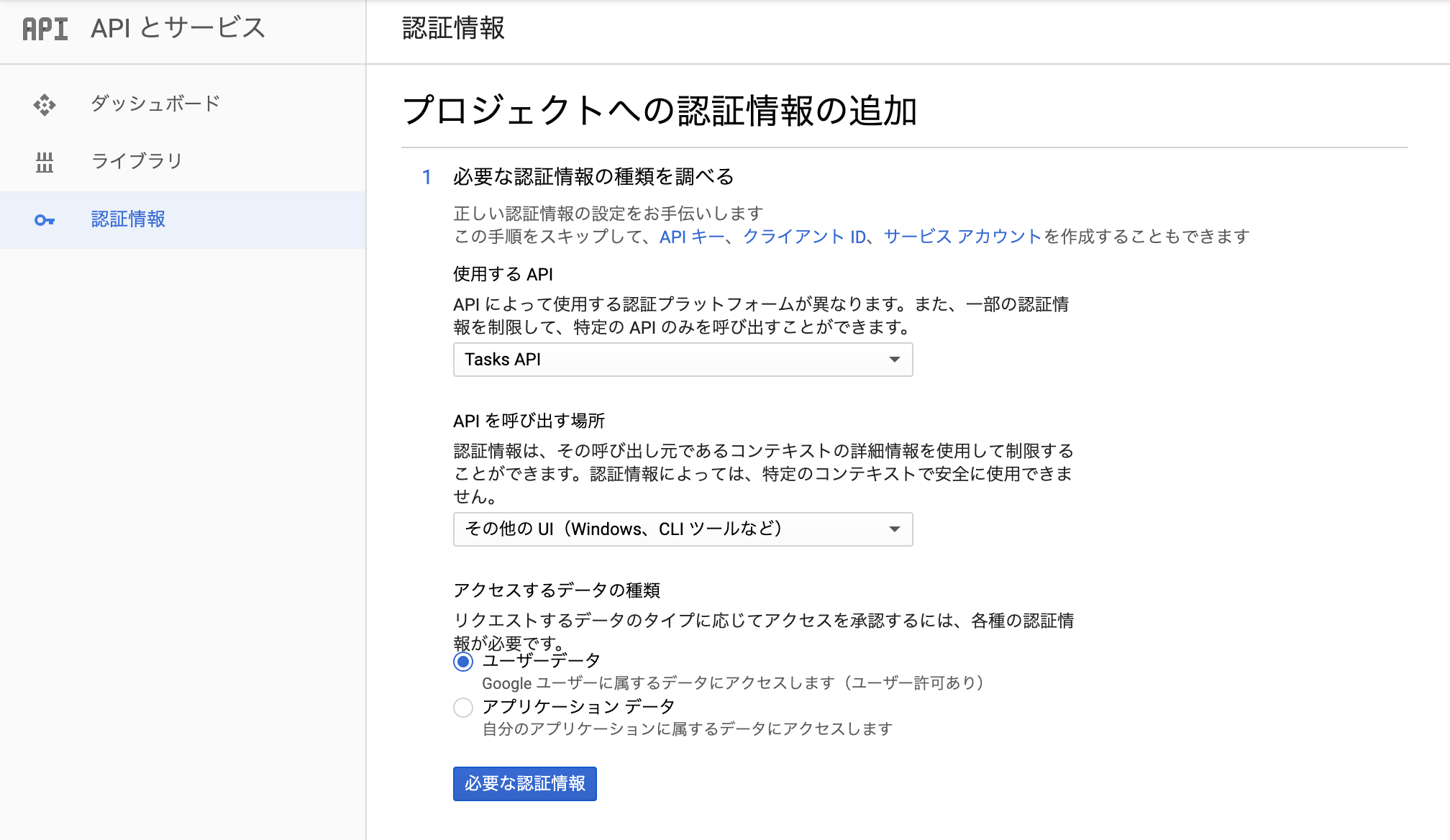The image size is (1450, 840).
Task: Choose the アプリケーション データ radio option
Action: pyautogui.click(x=463, y=708)
